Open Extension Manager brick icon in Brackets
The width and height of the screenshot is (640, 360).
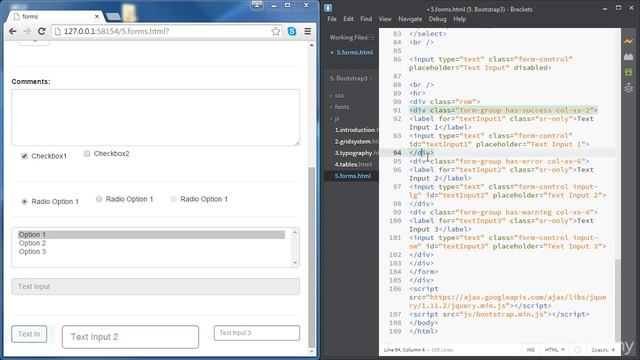629,57
